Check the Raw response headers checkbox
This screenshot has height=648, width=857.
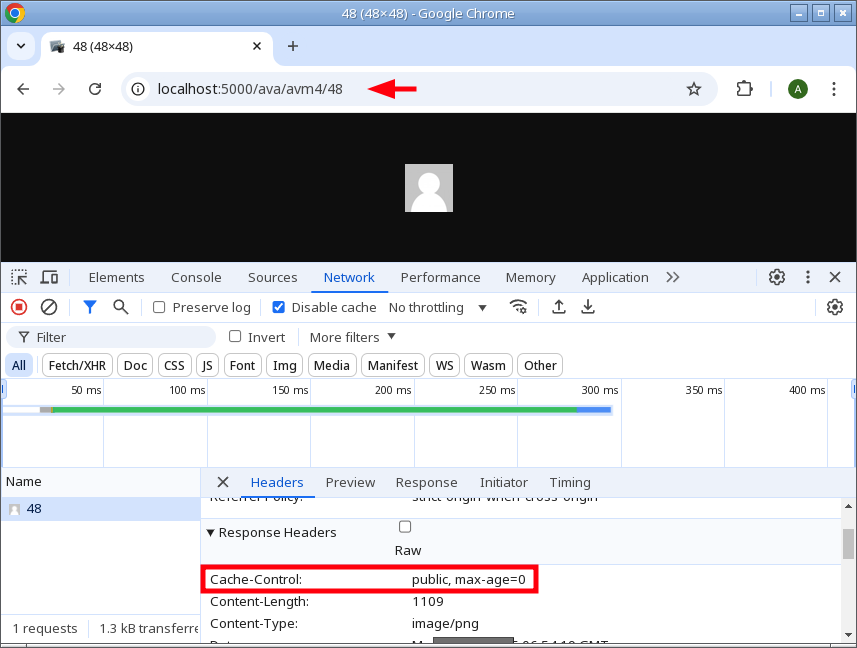[x=405, y=527]
